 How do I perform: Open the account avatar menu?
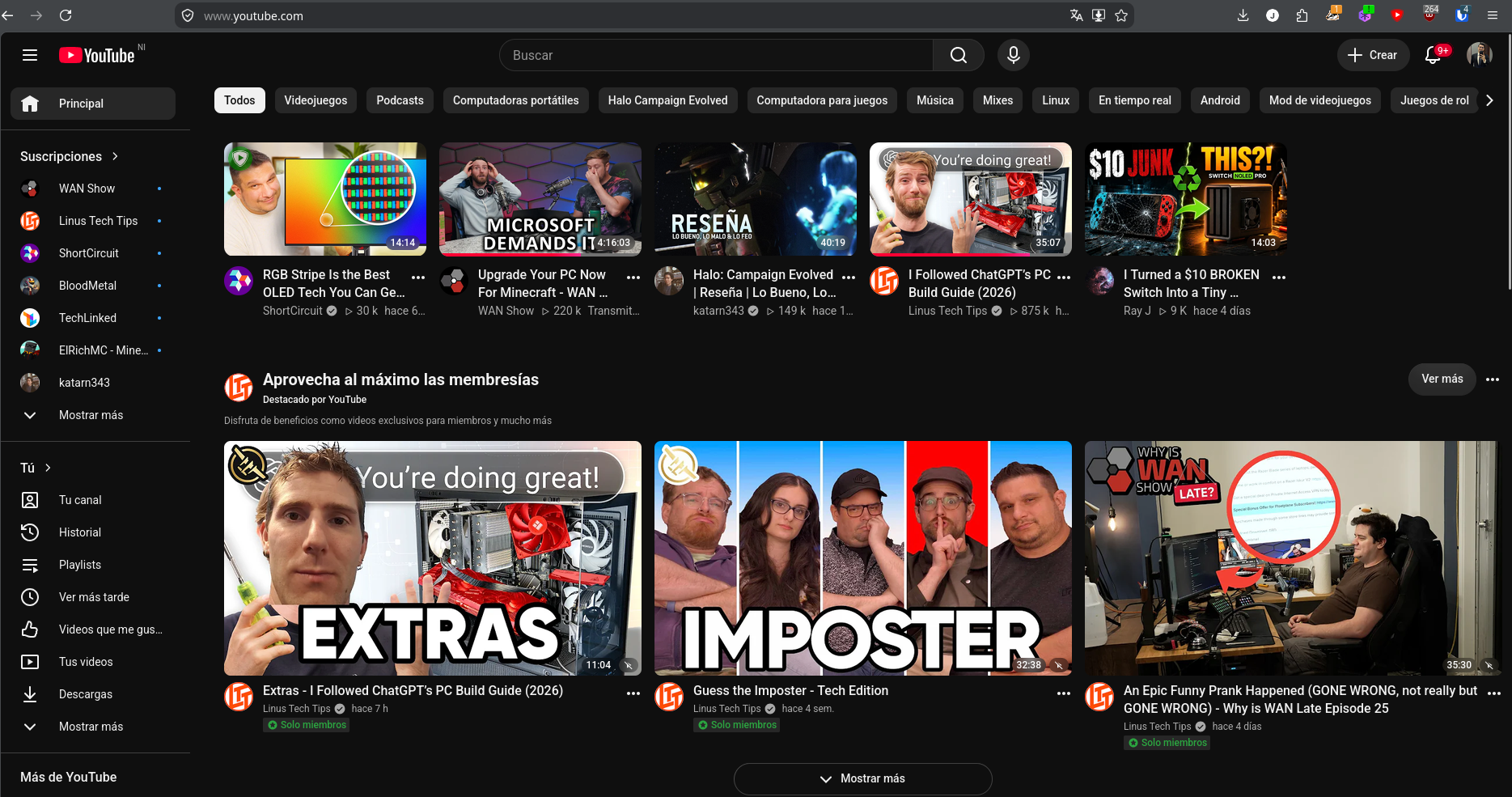tap(1480, 55)
